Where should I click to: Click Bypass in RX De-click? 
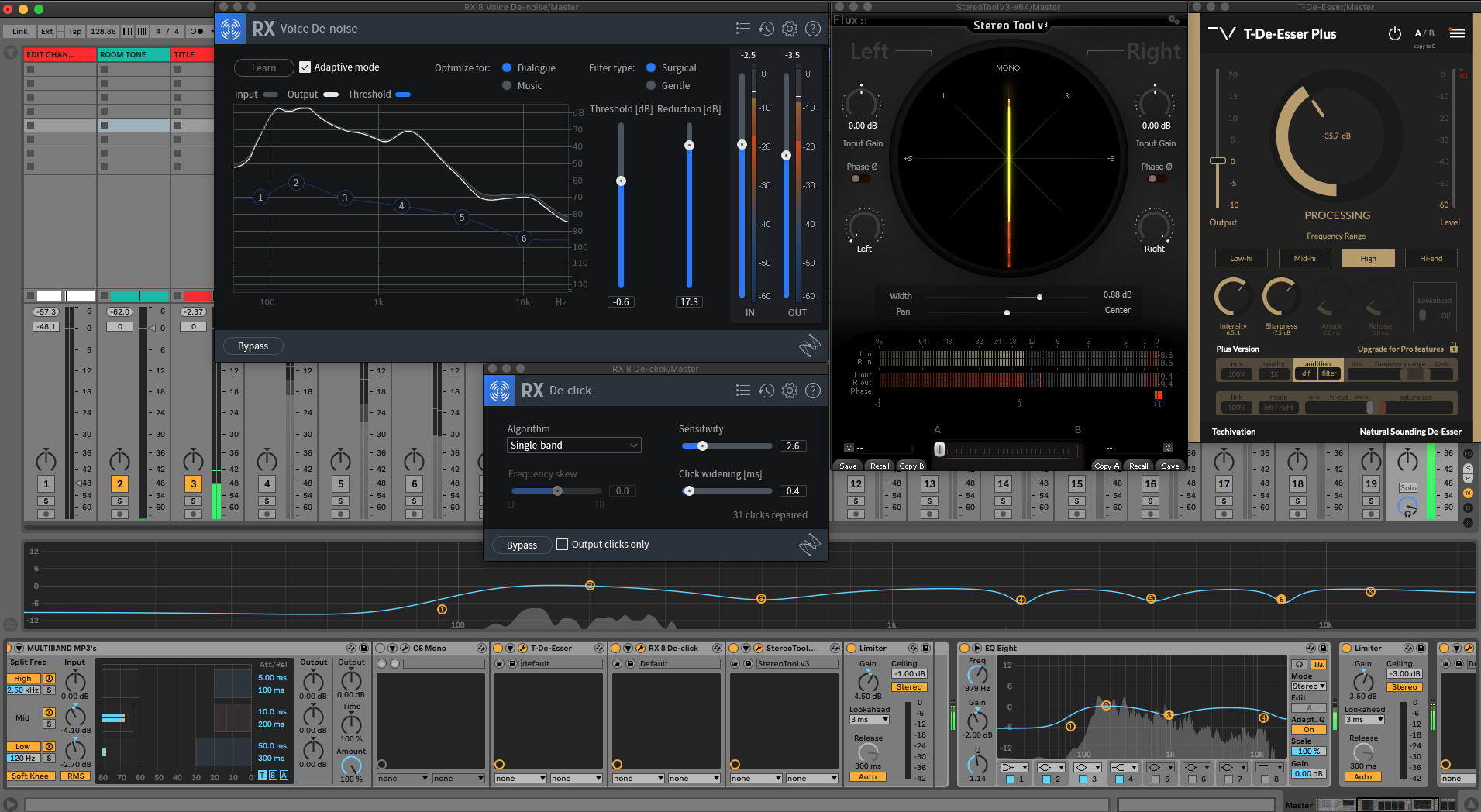(522, 545)
